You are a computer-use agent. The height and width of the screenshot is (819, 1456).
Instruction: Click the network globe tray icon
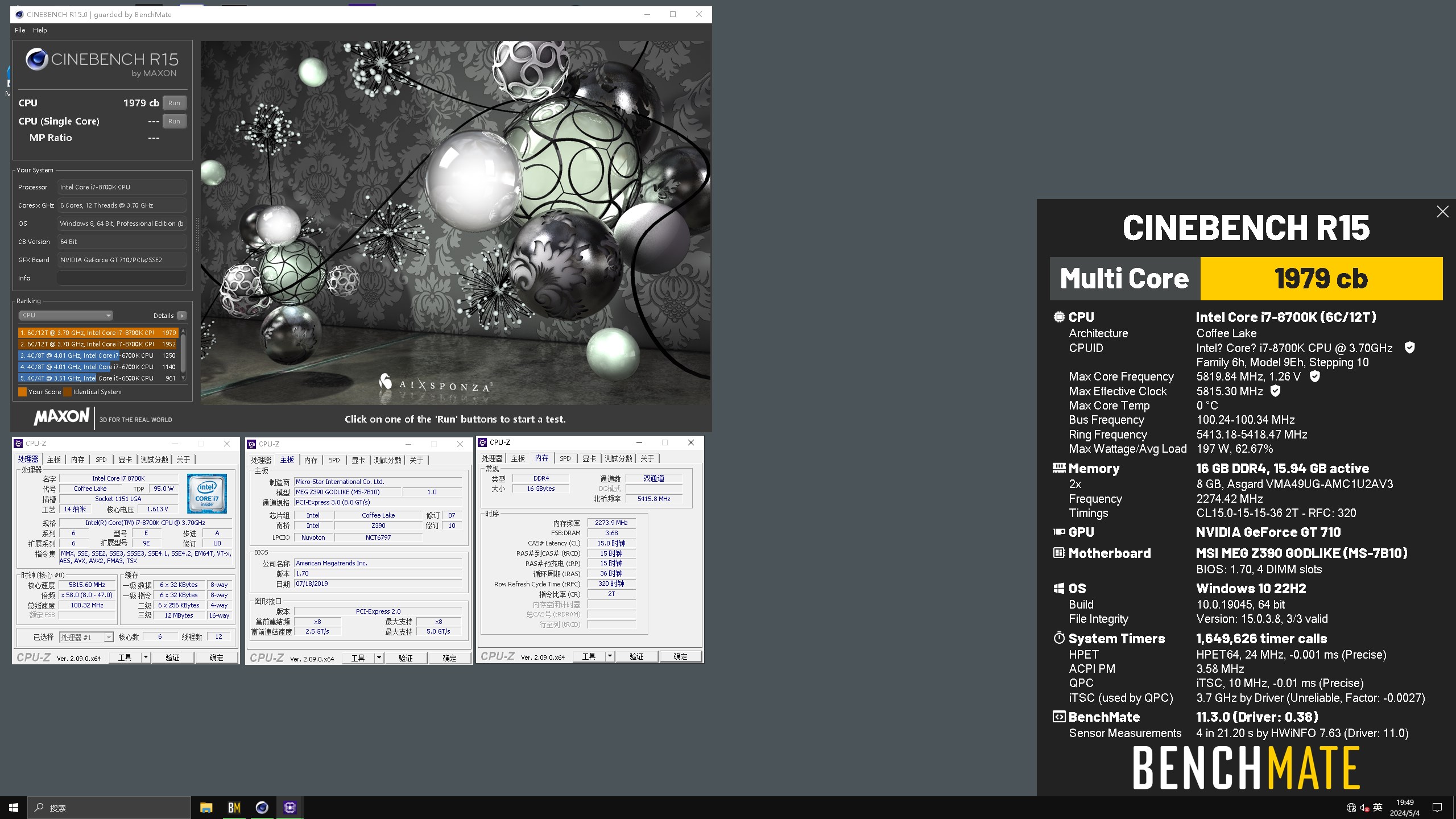1351,808
